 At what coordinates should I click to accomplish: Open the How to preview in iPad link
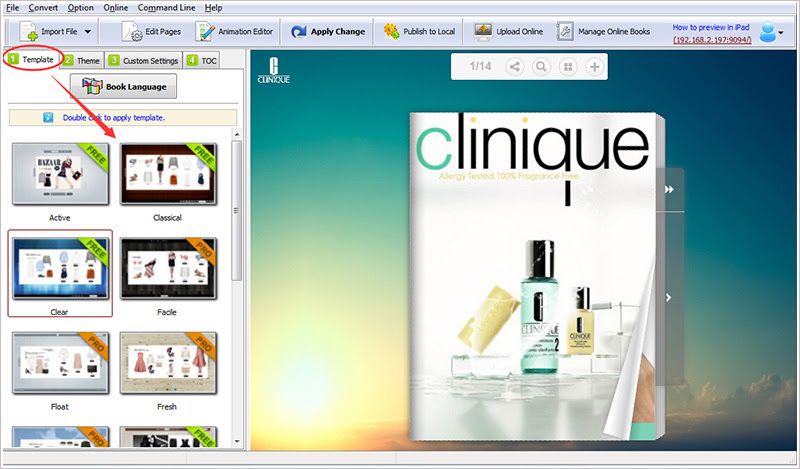click(711, 28)
